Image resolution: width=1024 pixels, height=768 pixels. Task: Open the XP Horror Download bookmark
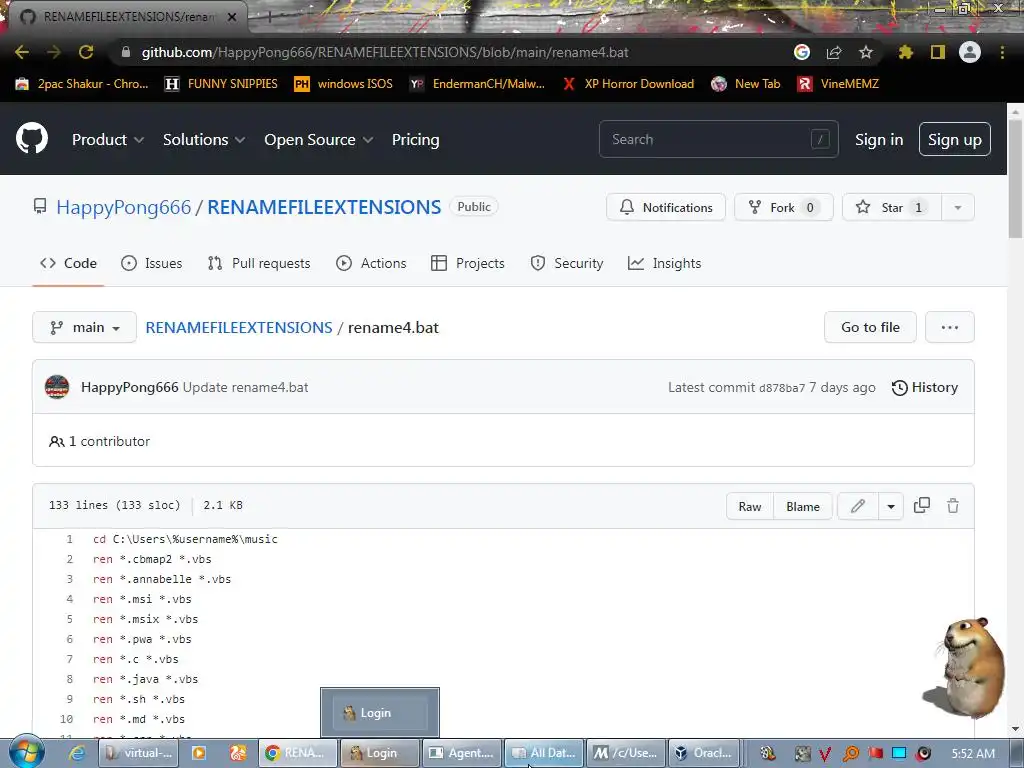click(628, 84)
